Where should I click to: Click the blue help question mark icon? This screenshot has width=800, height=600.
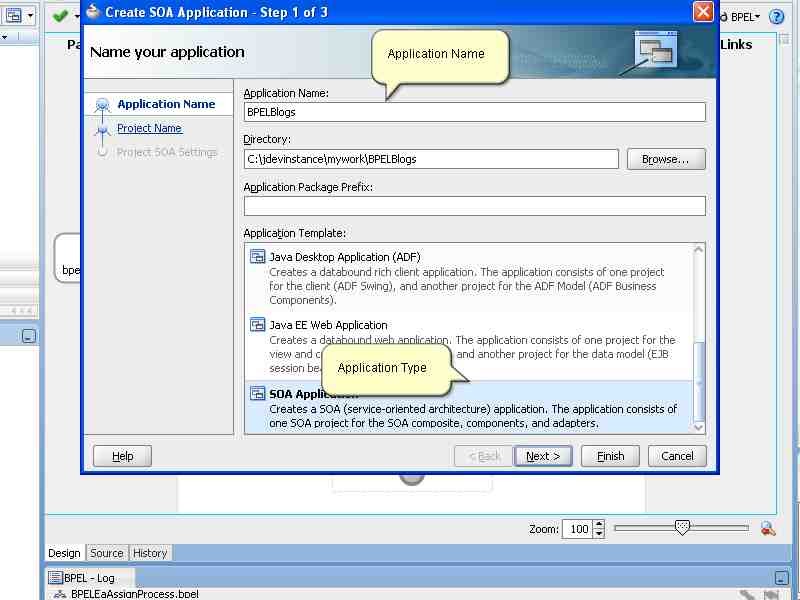(778, 17)
